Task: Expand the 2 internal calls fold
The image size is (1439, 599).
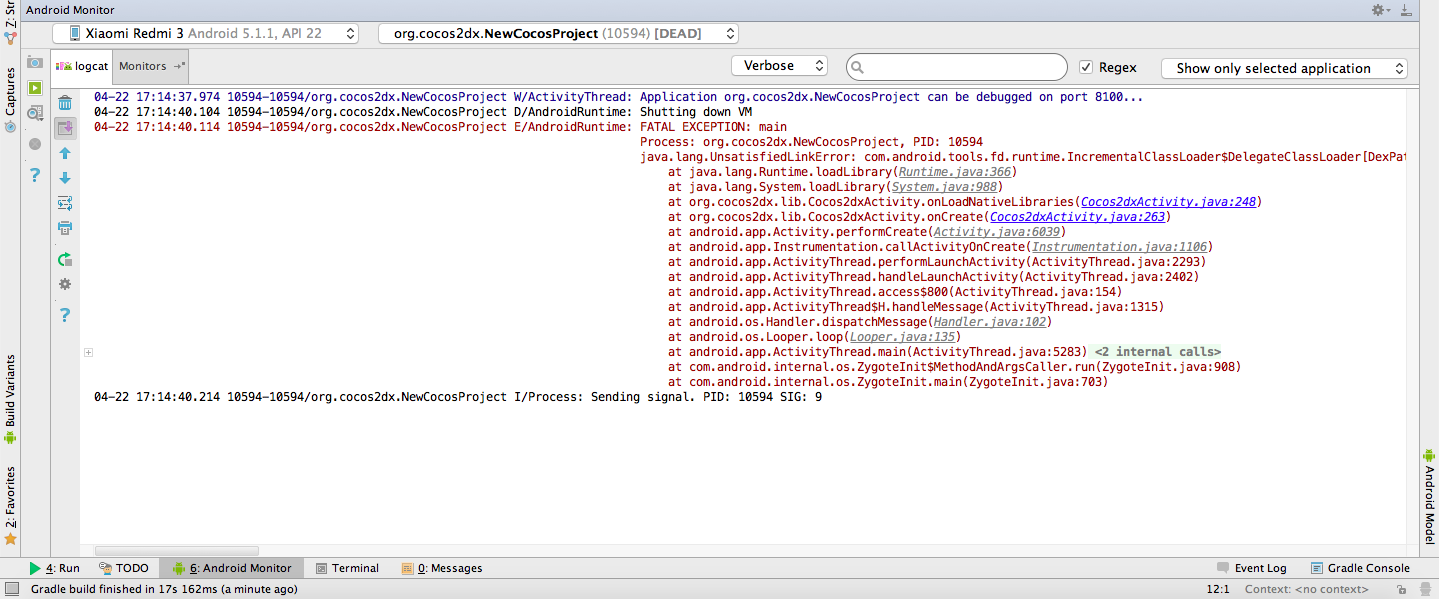Action: [x=1158, y=352]
